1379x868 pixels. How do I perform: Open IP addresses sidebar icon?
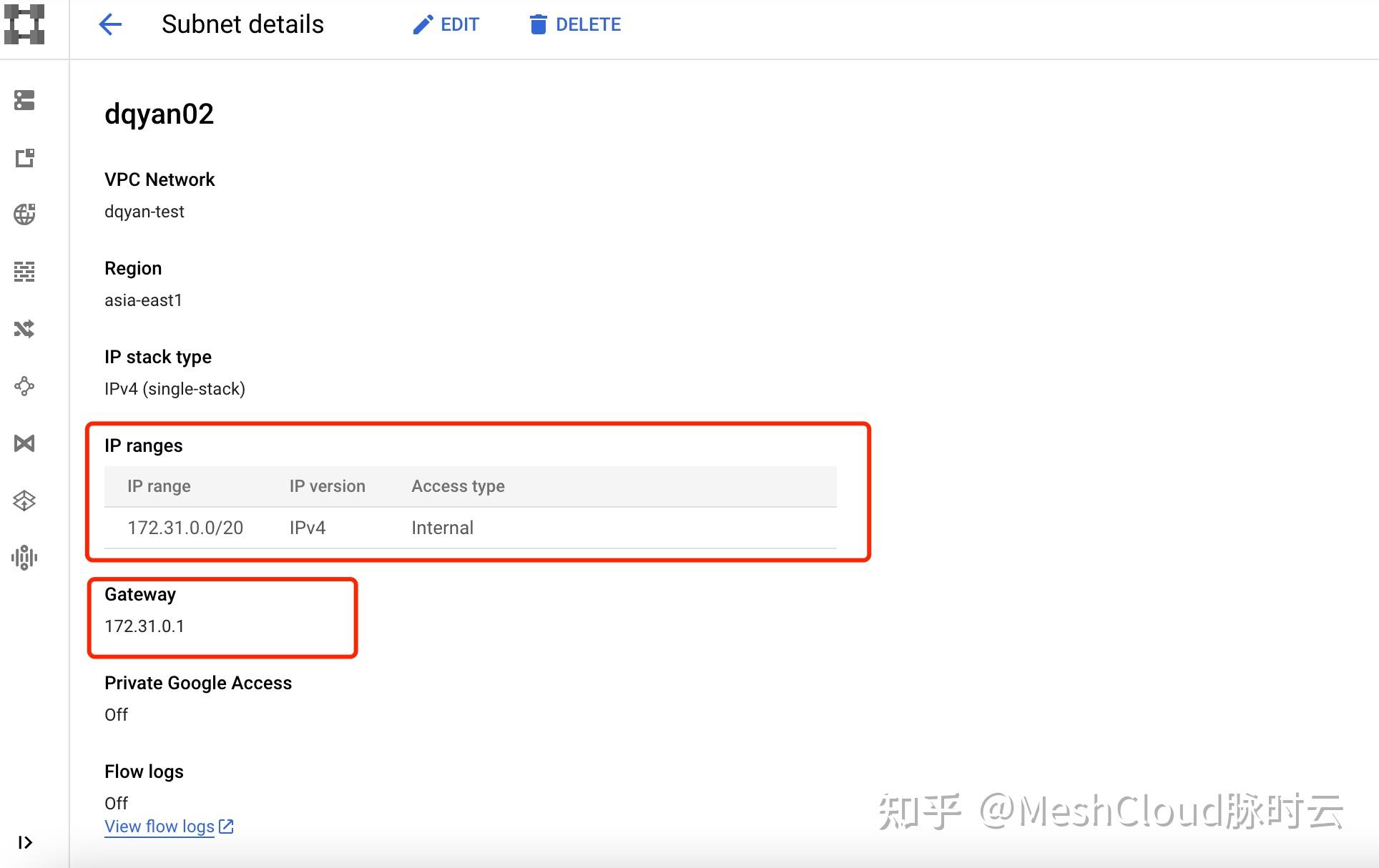point(24,157)
